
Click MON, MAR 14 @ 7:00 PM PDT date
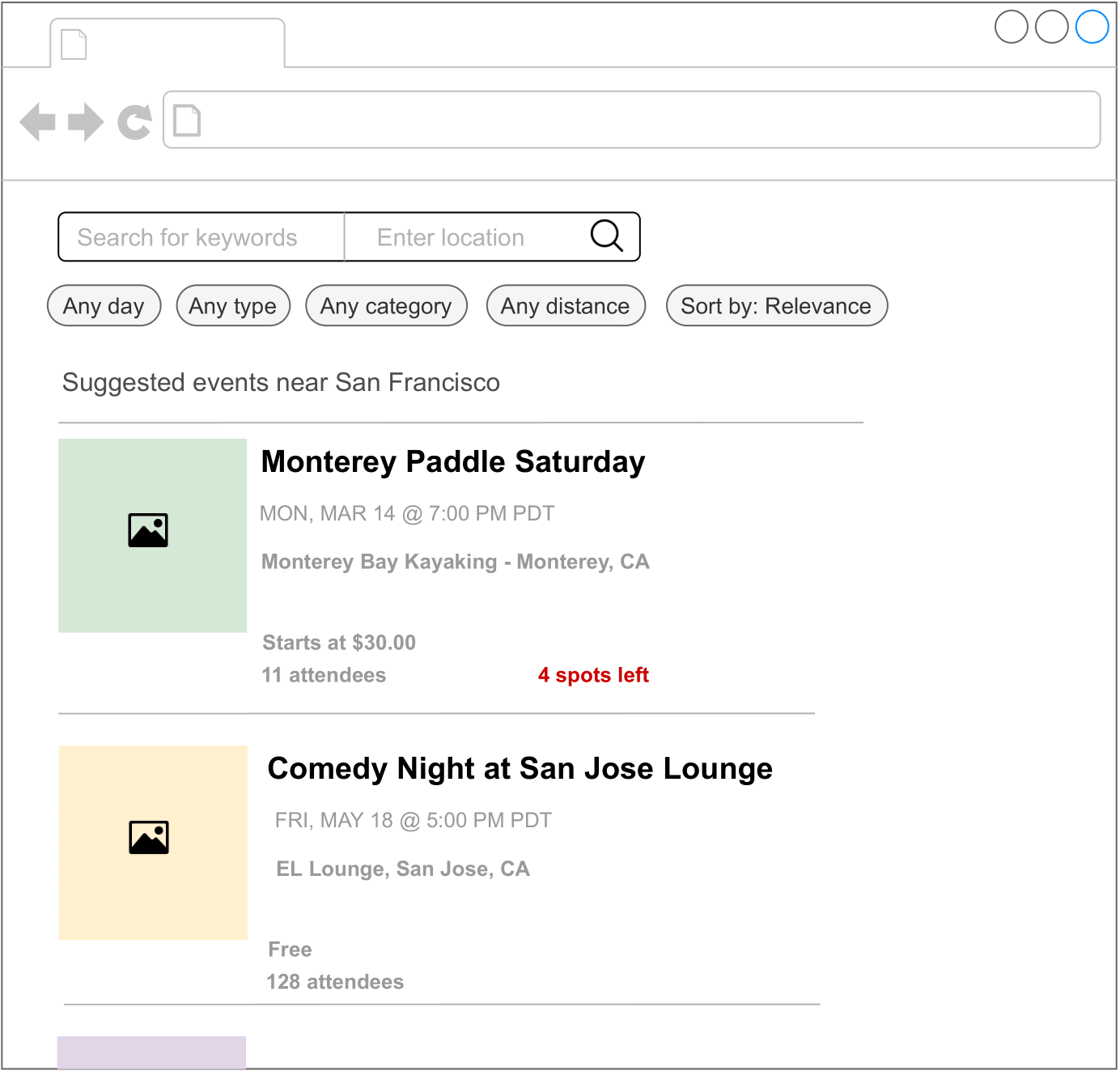click(407, 514)
